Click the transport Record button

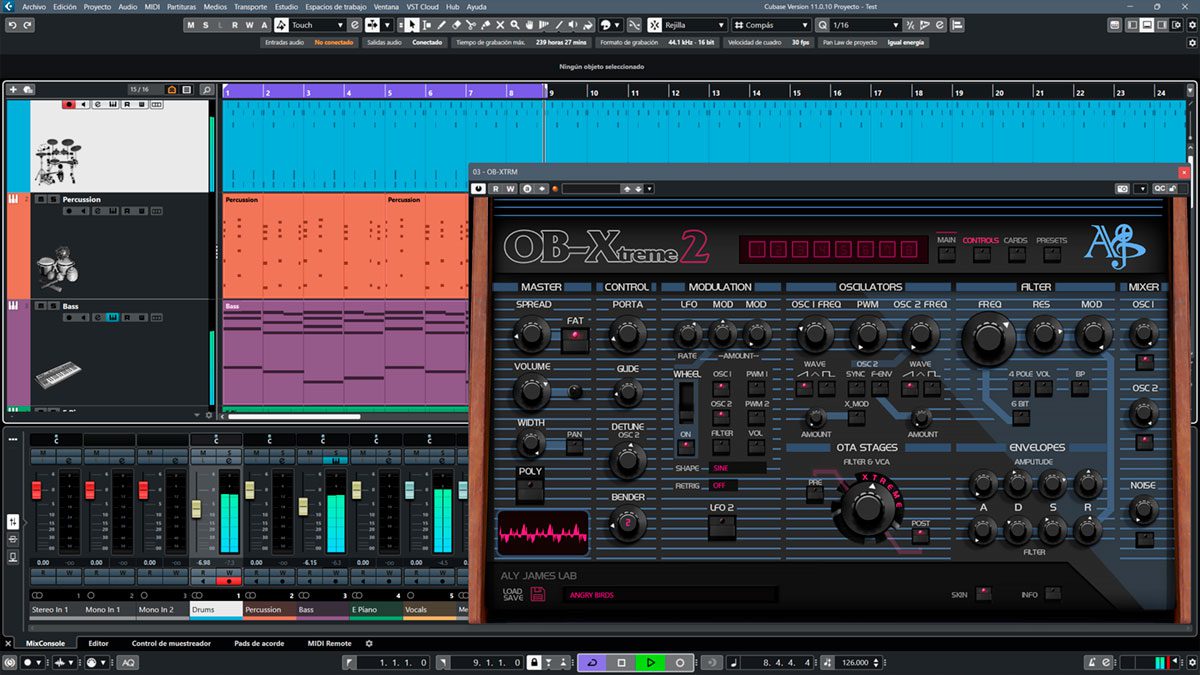680,662
